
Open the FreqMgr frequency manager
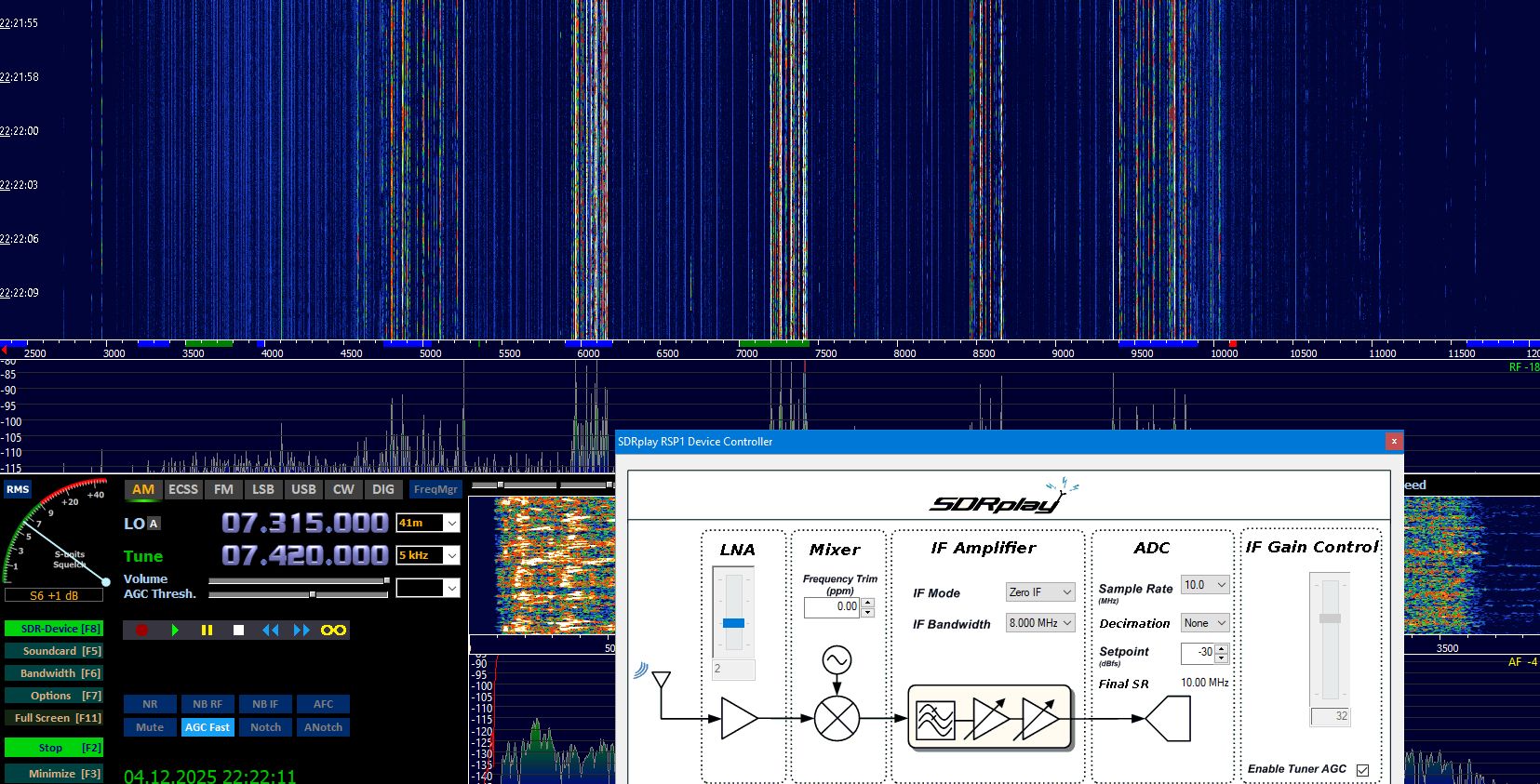click(x=435, y=489)
